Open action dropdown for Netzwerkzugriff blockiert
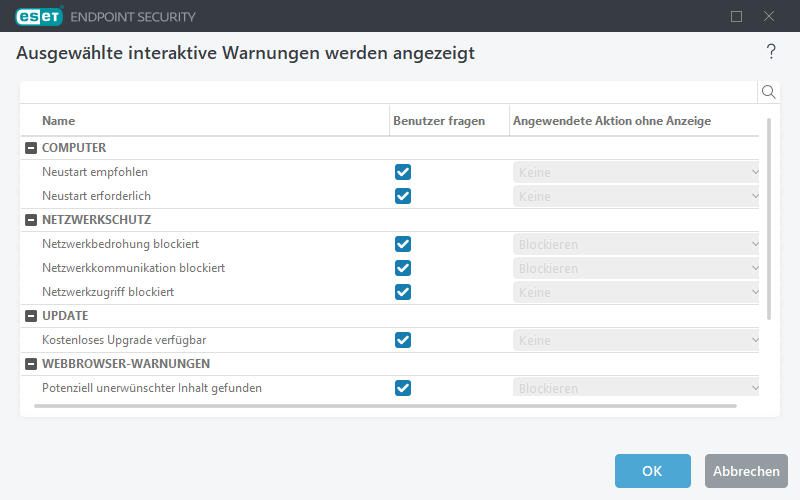This screenshot has height=500, width=800. (x=636, y=292)
